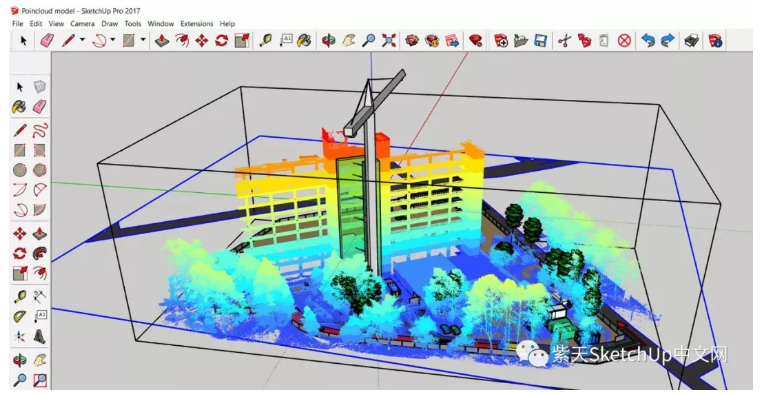Pick the Protractor tool in the left toolbar
The width and height of the screenshot is (765, 394).
click(x=20, y=316)
